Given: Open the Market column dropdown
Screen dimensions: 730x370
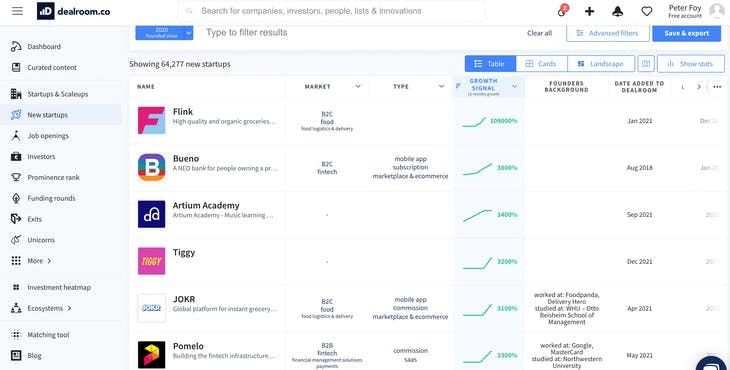Looking at the screenshot, I should [358, 86].
